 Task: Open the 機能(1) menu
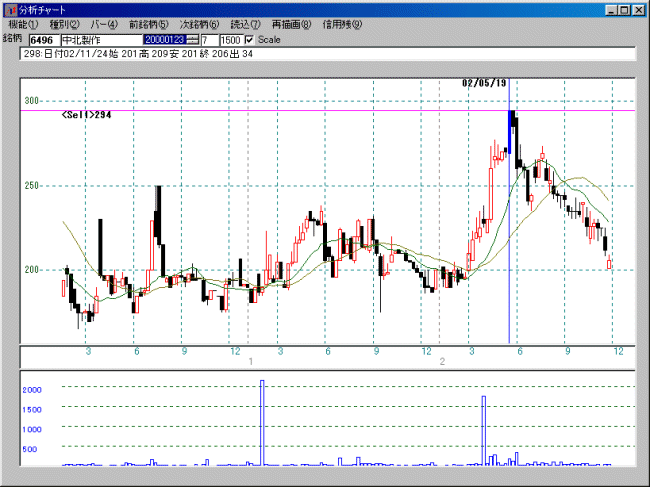23,23
